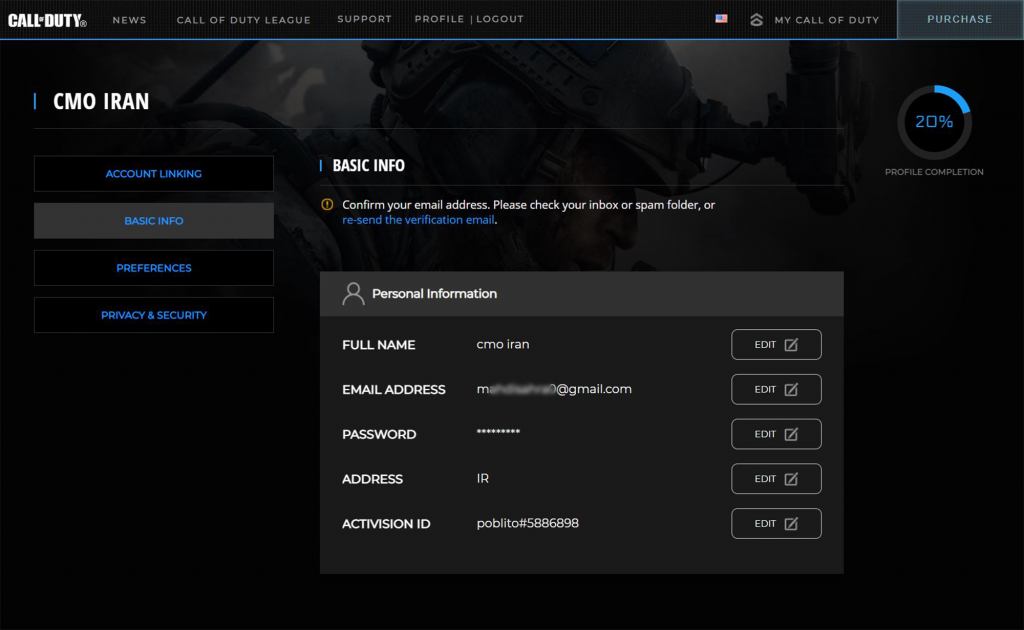
Task: Click the Purchase button
Action: tap(960, 20)
